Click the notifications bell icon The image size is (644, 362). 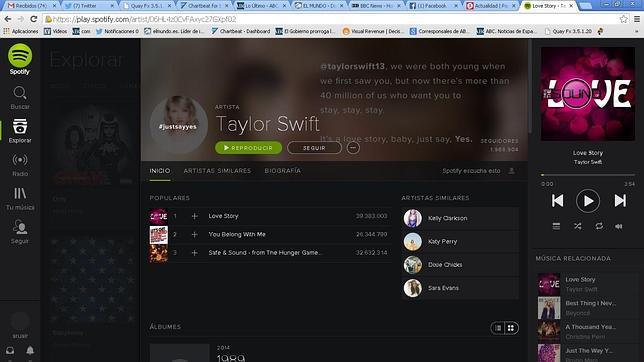[x=30, y=350]
